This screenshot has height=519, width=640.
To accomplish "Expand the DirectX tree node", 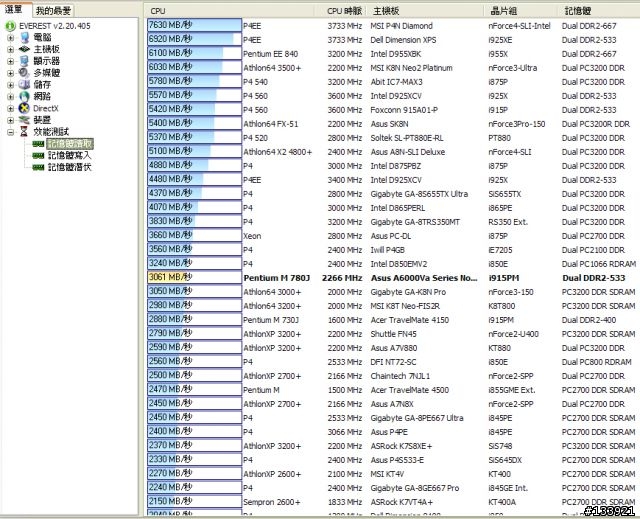I will point(10,109).
